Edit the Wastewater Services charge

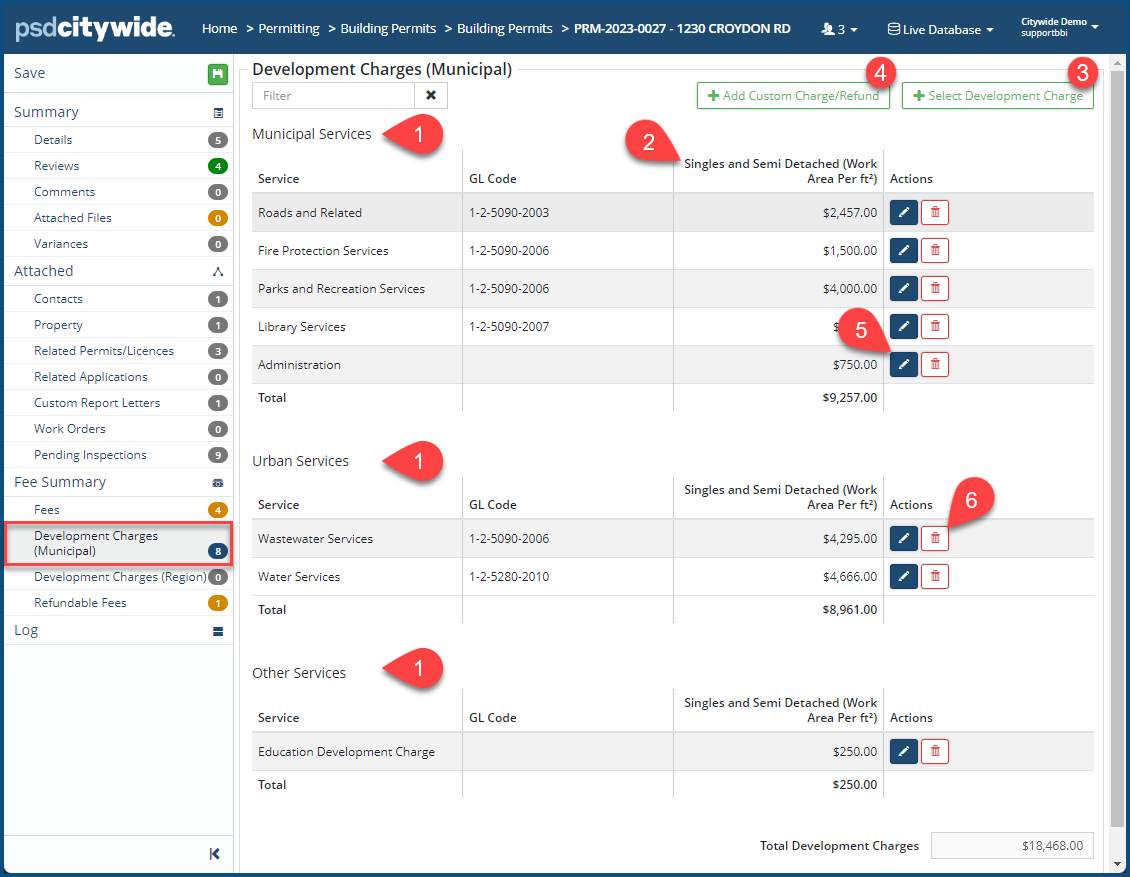(x=903, y=539)
